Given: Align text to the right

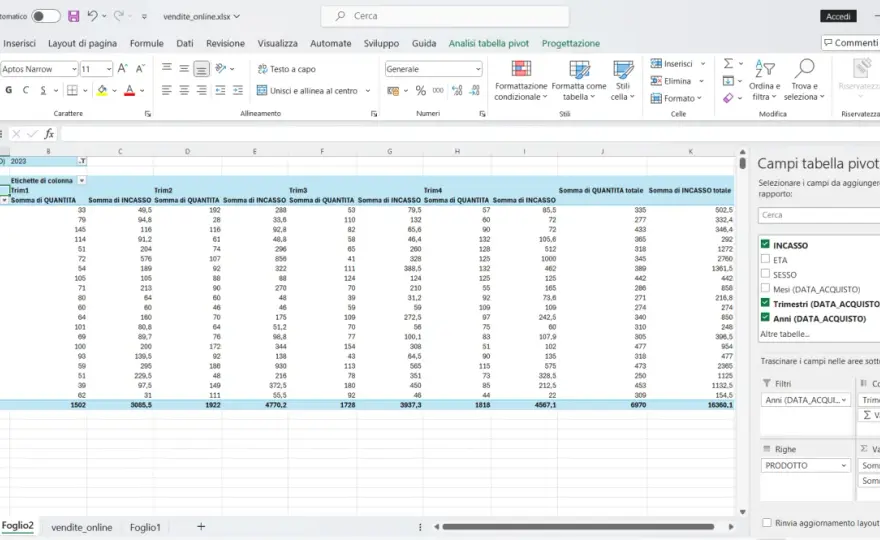Looking at the screenshot, I should (201, 90).
